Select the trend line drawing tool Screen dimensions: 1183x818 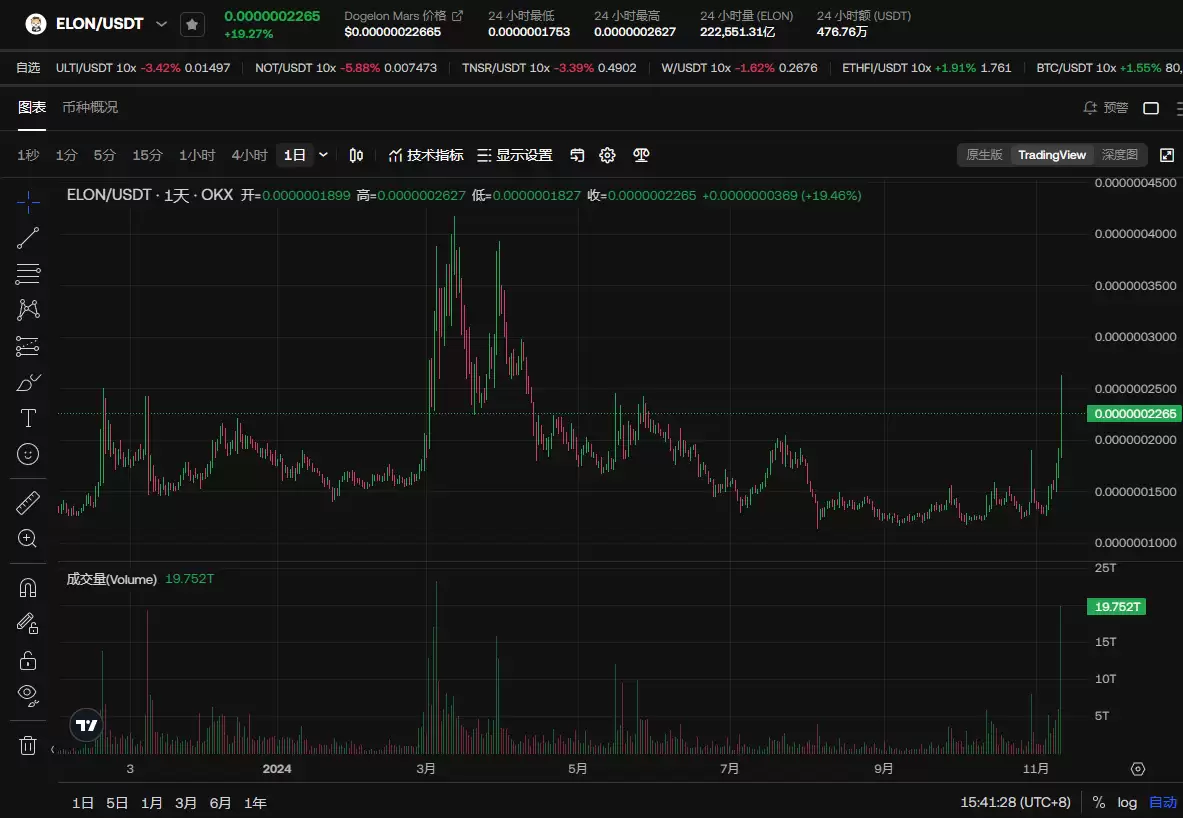[28, 238]
